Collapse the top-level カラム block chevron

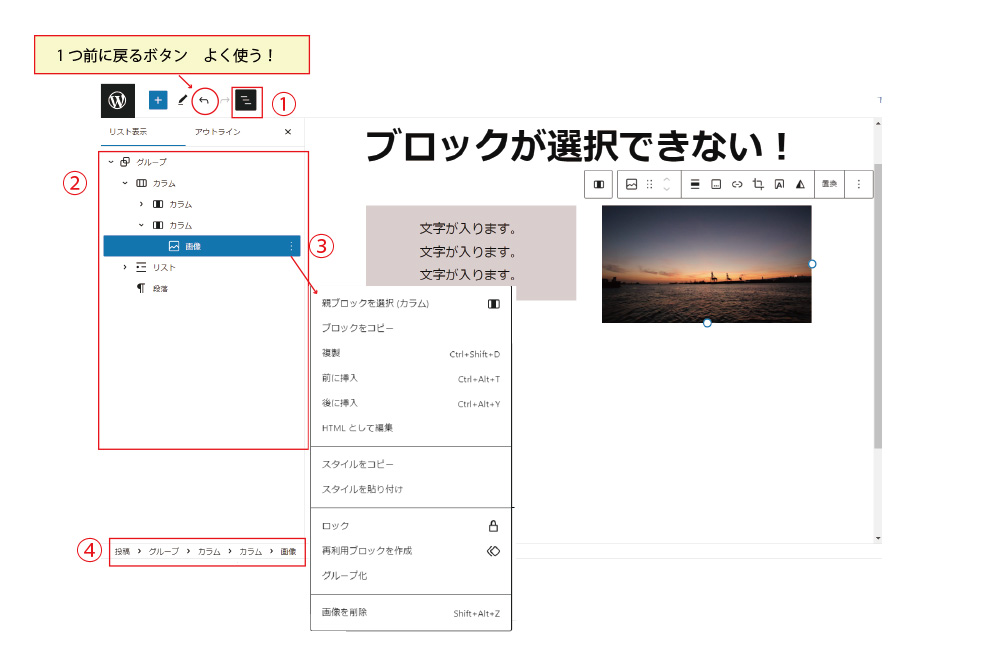tap(125, 183)
